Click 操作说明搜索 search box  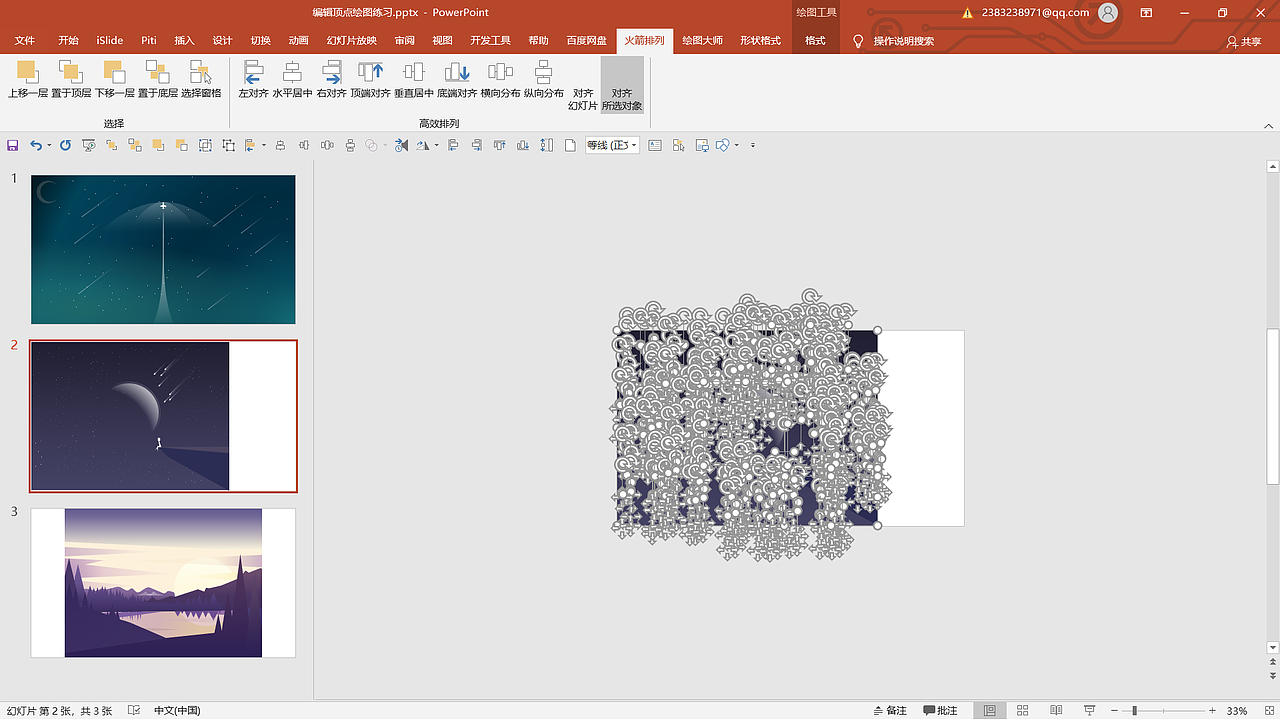pyautogui.click(x=904, y=41)
